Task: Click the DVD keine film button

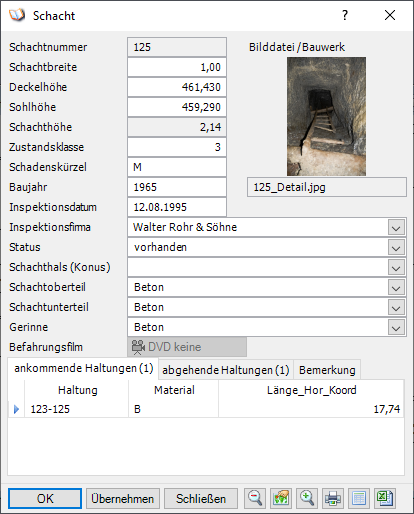Action: pyautogui.click(x=187, y=347)
